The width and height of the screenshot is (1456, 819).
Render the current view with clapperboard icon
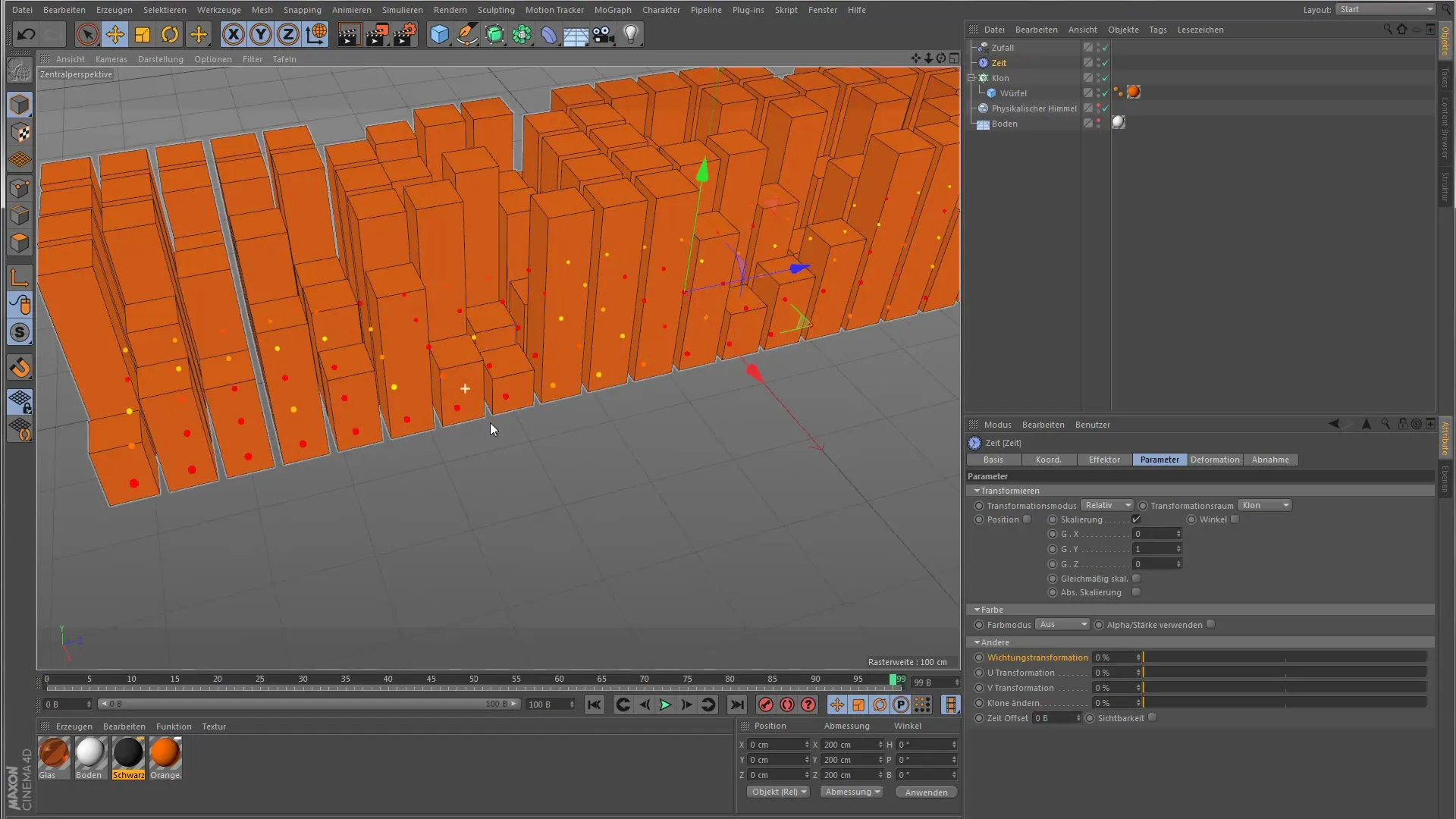pos(349,34)
